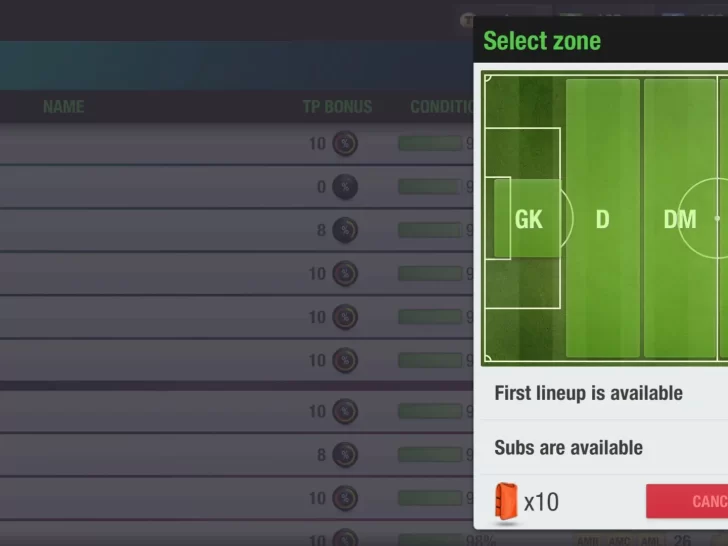This screenshot has width=728, height=546.
Task: Click the TP bonus badge in the fourth row
Action: [345, 273]
